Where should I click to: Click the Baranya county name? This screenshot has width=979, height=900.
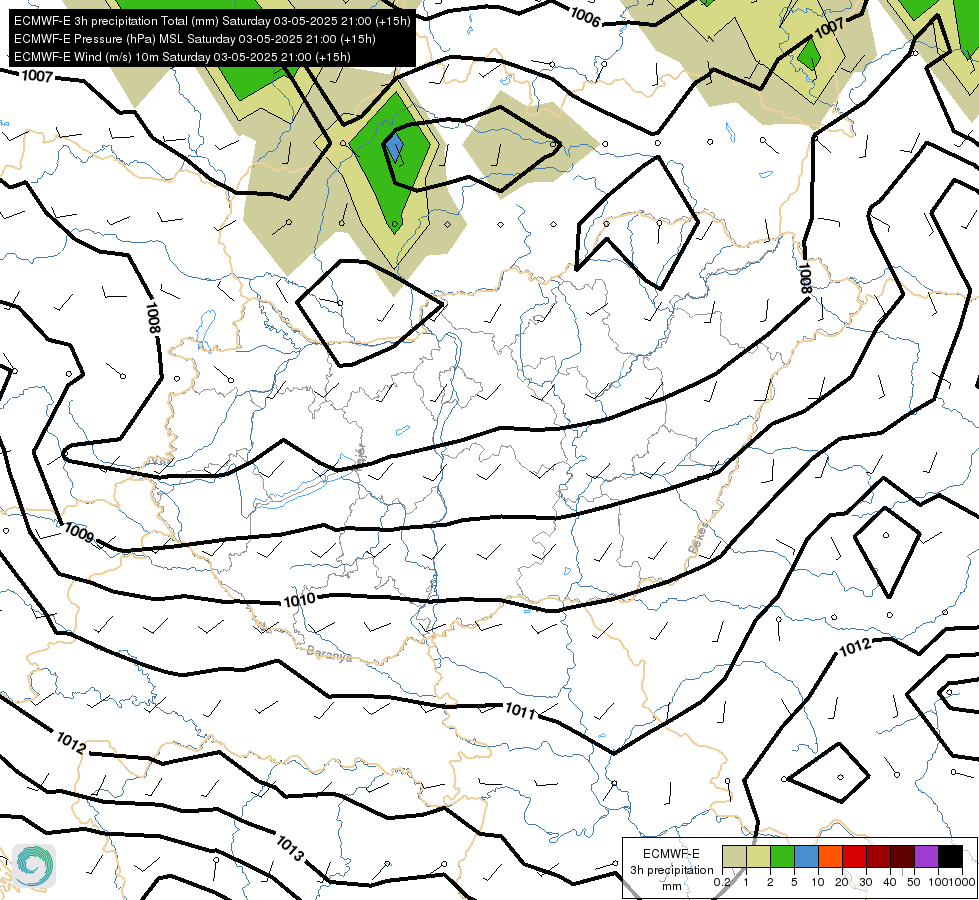point(329,654)
